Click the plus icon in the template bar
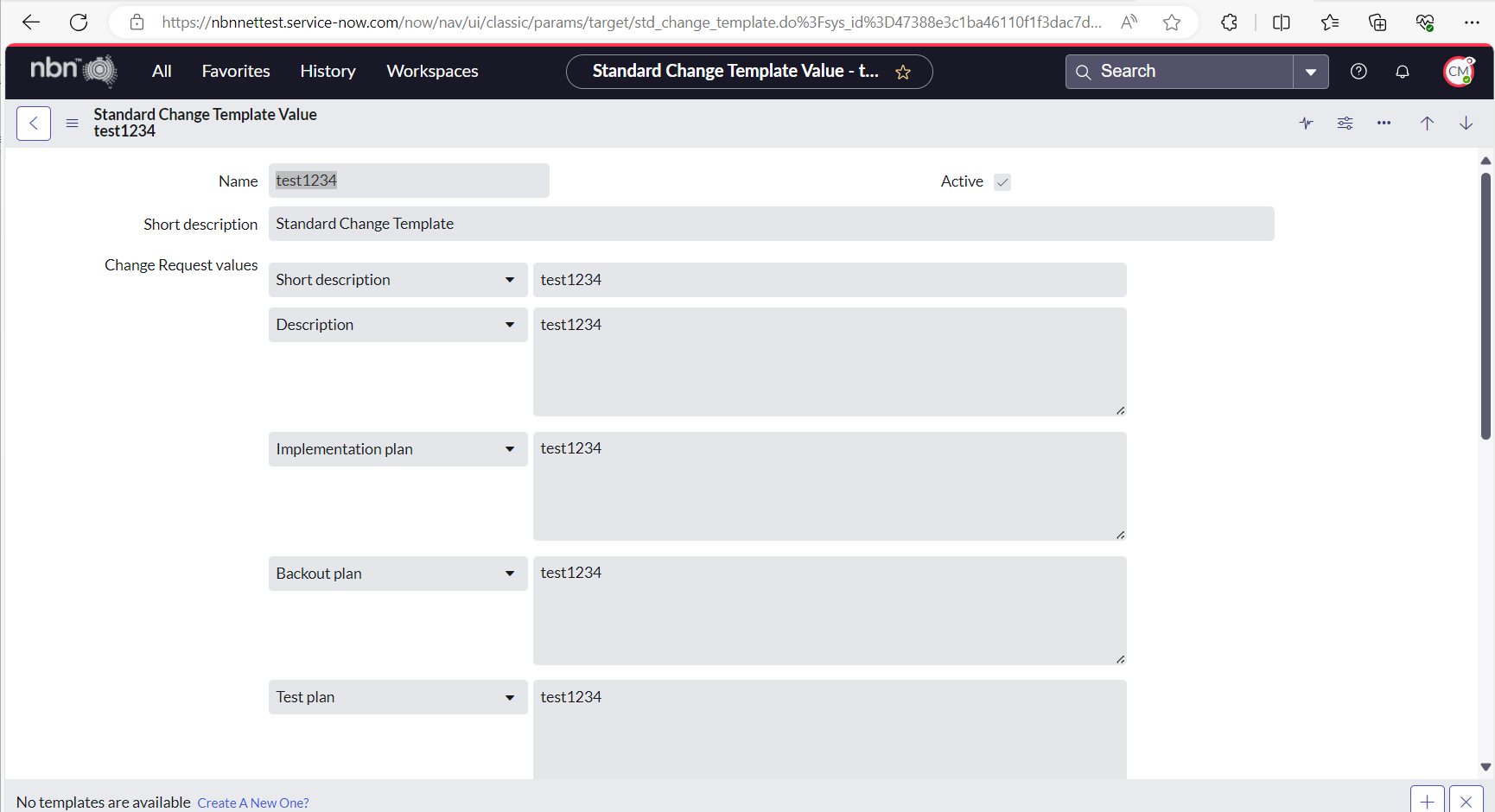The height and width of the screenshot is (812, 1495). point(1427,800)
